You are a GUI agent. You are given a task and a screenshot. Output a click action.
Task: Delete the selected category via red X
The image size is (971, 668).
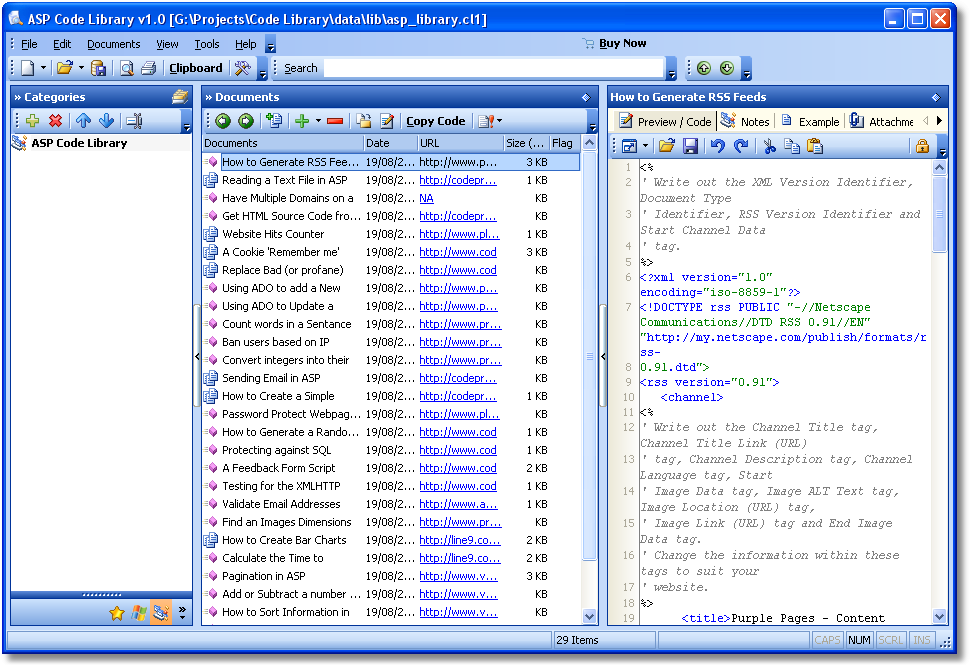point(55,119)
